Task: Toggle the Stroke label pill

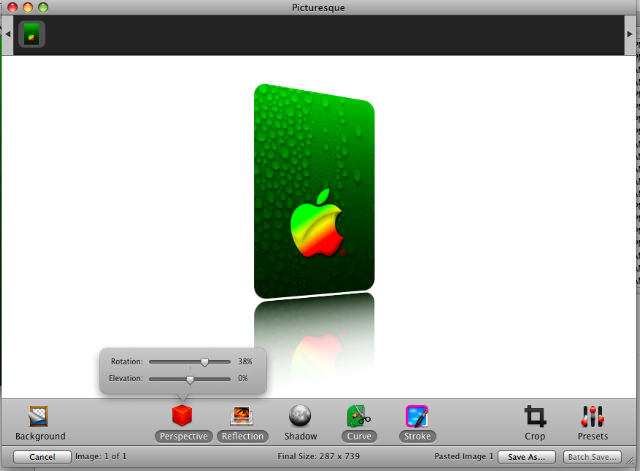Action: 418,436
